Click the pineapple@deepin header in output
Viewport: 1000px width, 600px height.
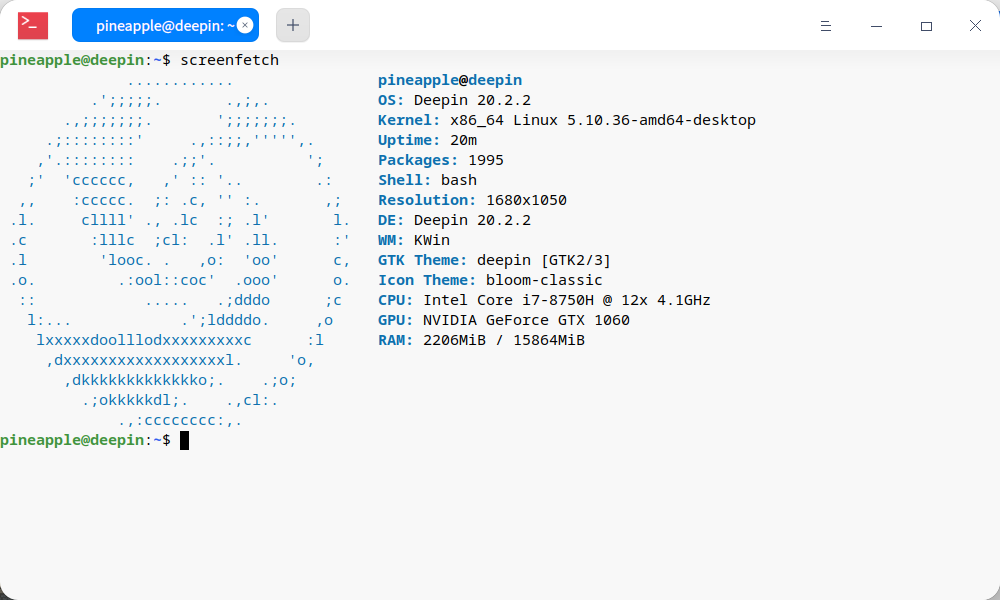pyautogui.click(x=450, y=80)
